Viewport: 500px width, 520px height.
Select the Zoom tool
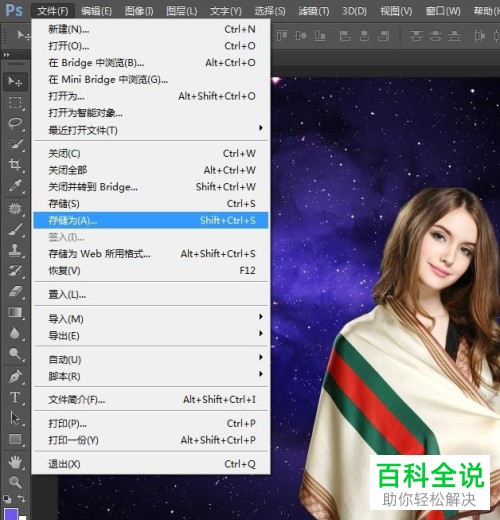pyautogui.click(x=15, y=482)
